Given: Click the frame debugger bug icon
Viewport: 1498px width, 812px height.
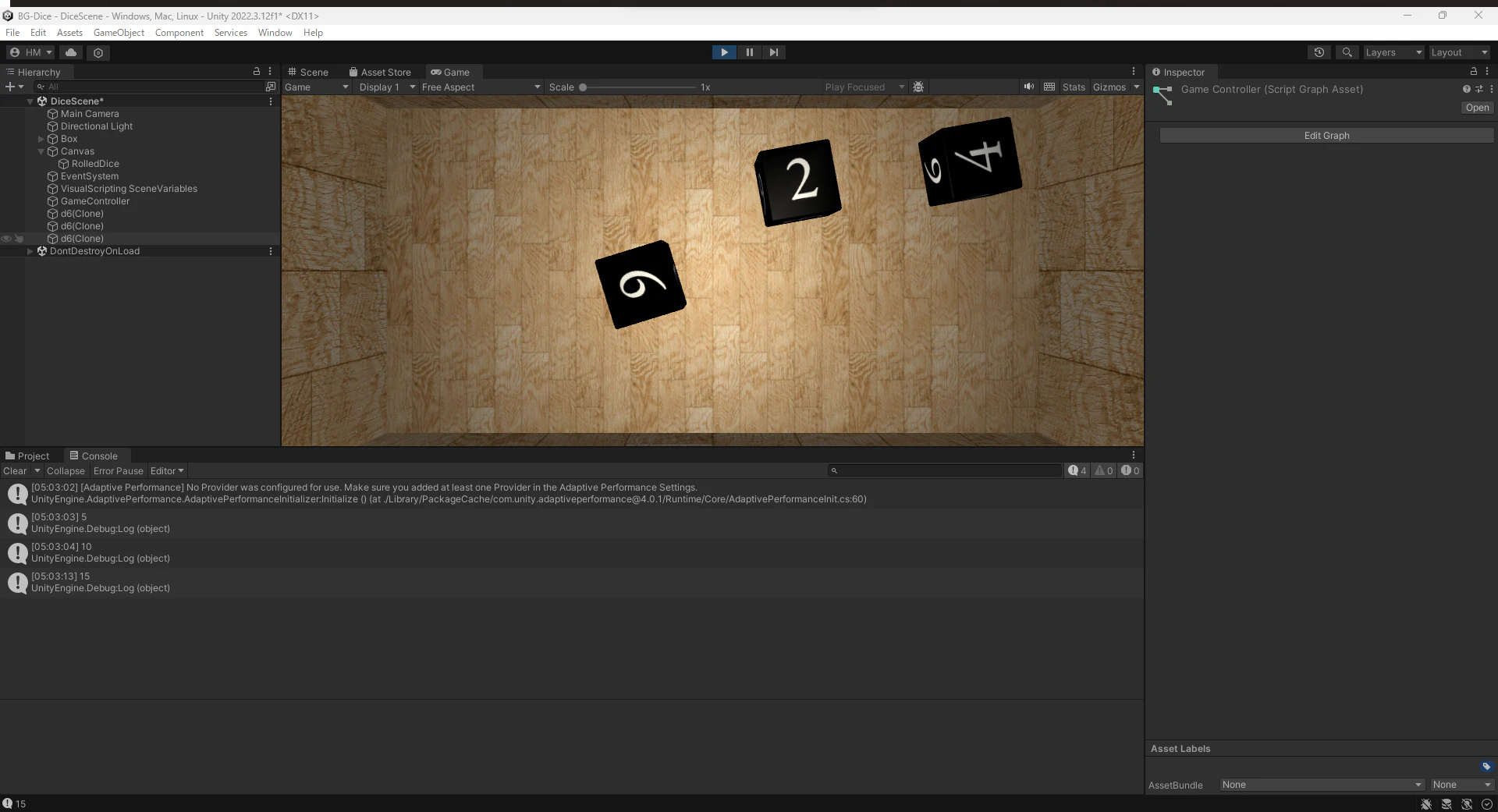Looking at the screenshot, I should (918, 87).
